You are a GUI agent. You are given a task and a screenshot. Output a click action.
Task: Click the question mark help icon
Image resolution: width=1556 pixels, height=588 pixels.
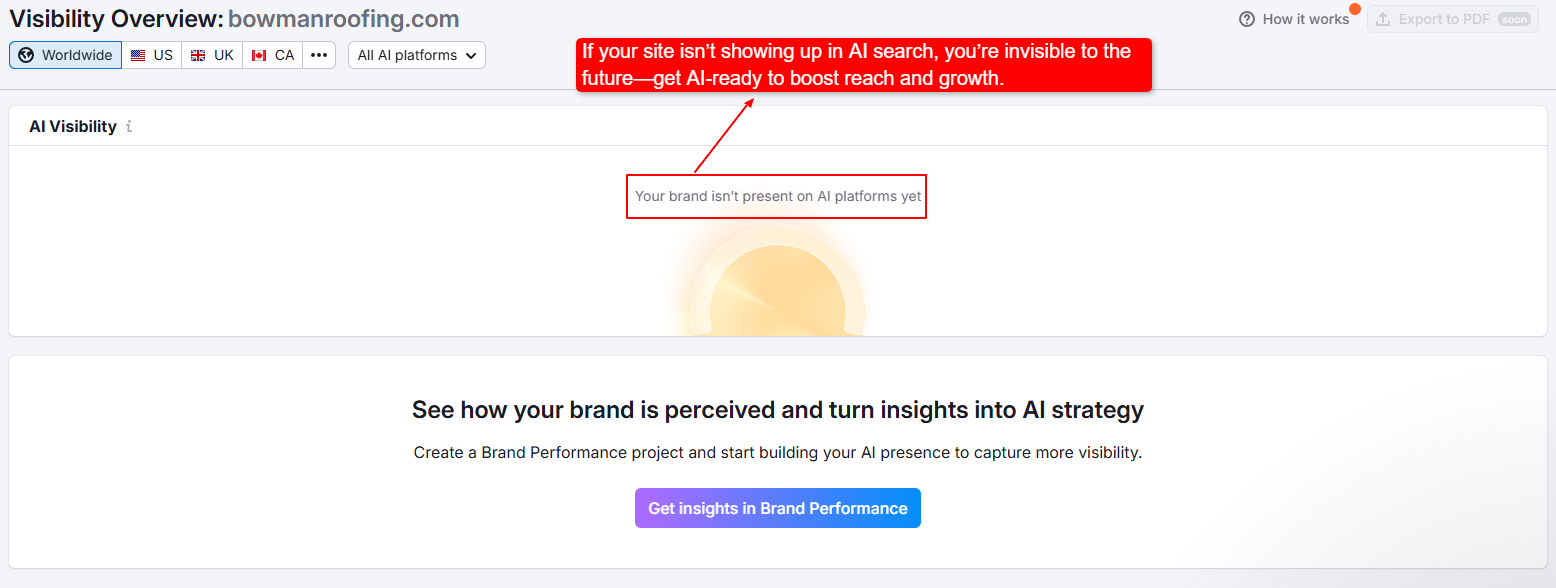(1246, 19)
